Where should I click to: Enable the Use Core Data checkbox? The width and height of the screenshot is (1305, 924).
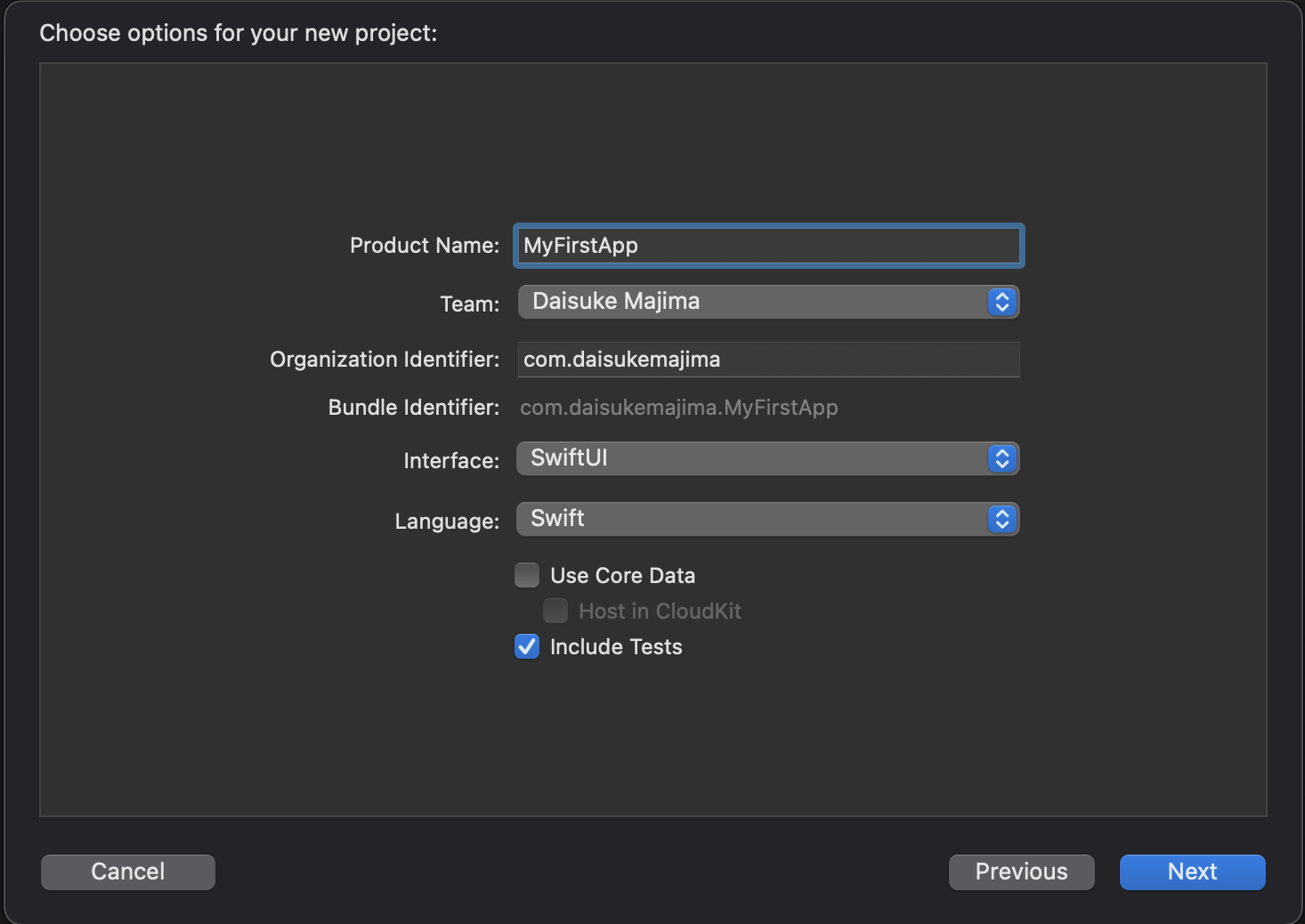point(527,576)
